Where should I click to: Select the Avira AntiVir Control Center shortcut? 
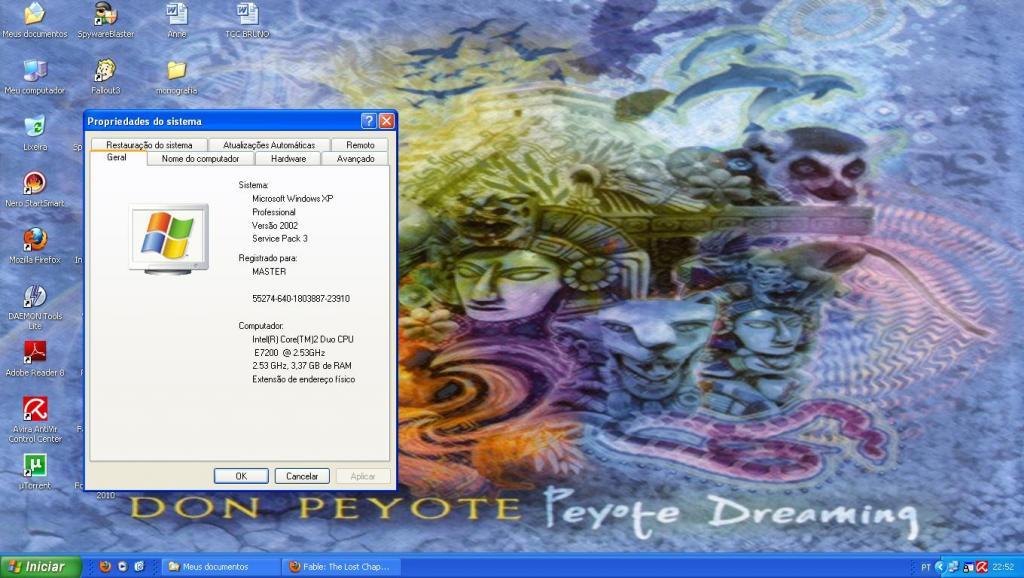(35, 420)
